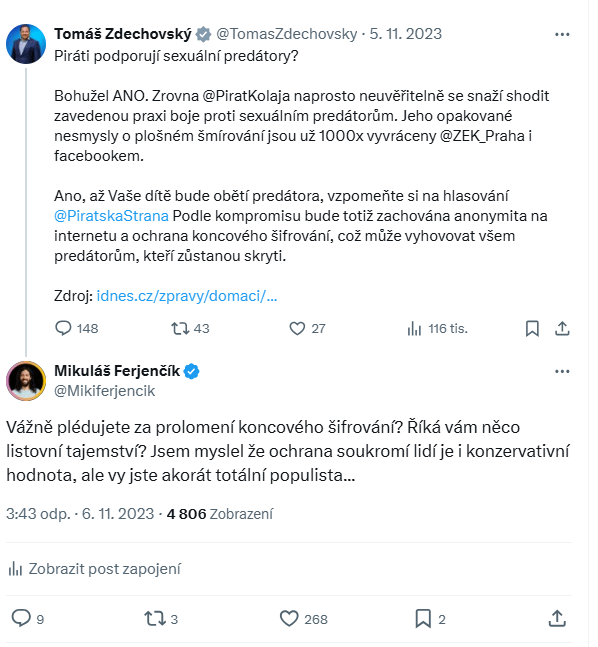Image resolution: width=598 pixels, height=647 pixels.
Task: Open replies on Zdechovský's tweet with 148 comments
Action: [x=76, y=328]
